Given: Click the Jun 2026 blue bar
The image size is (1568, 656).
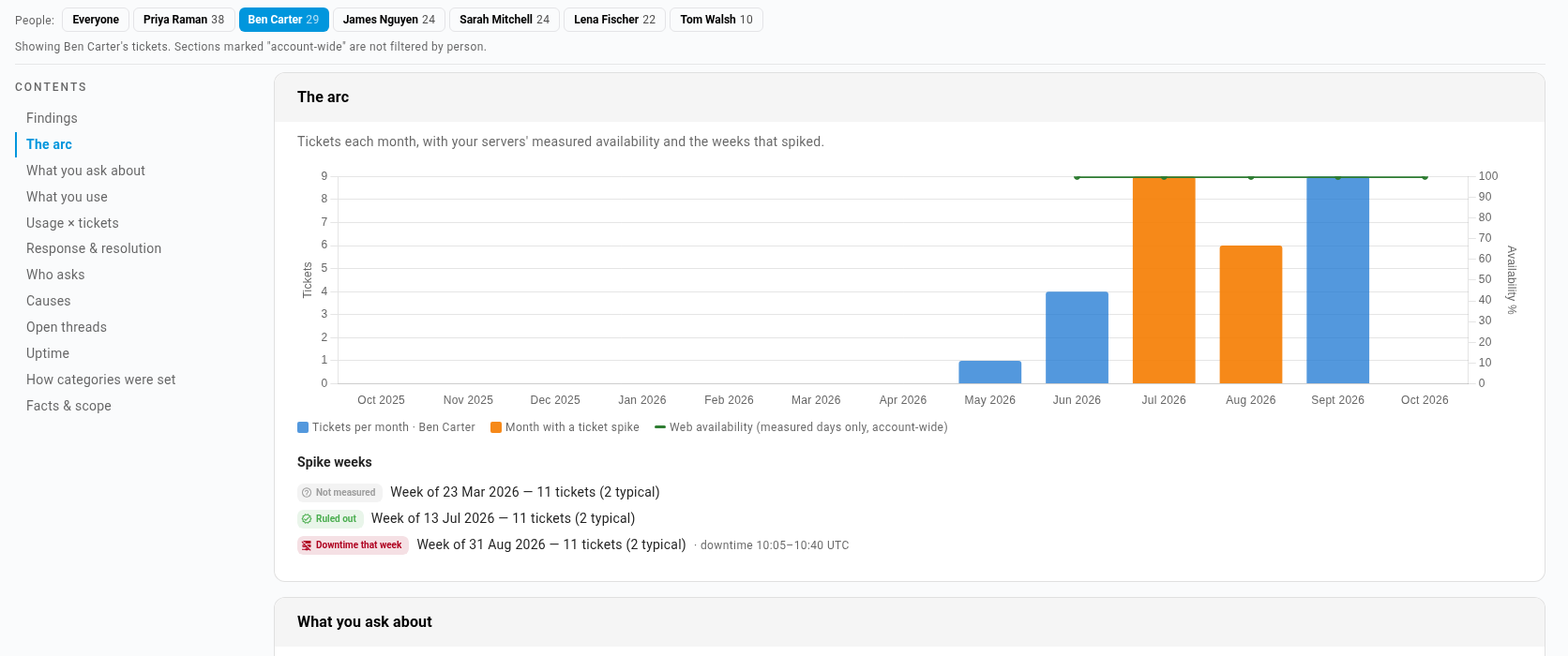Looking at the screenshot, I should [x=1077, y=337].
